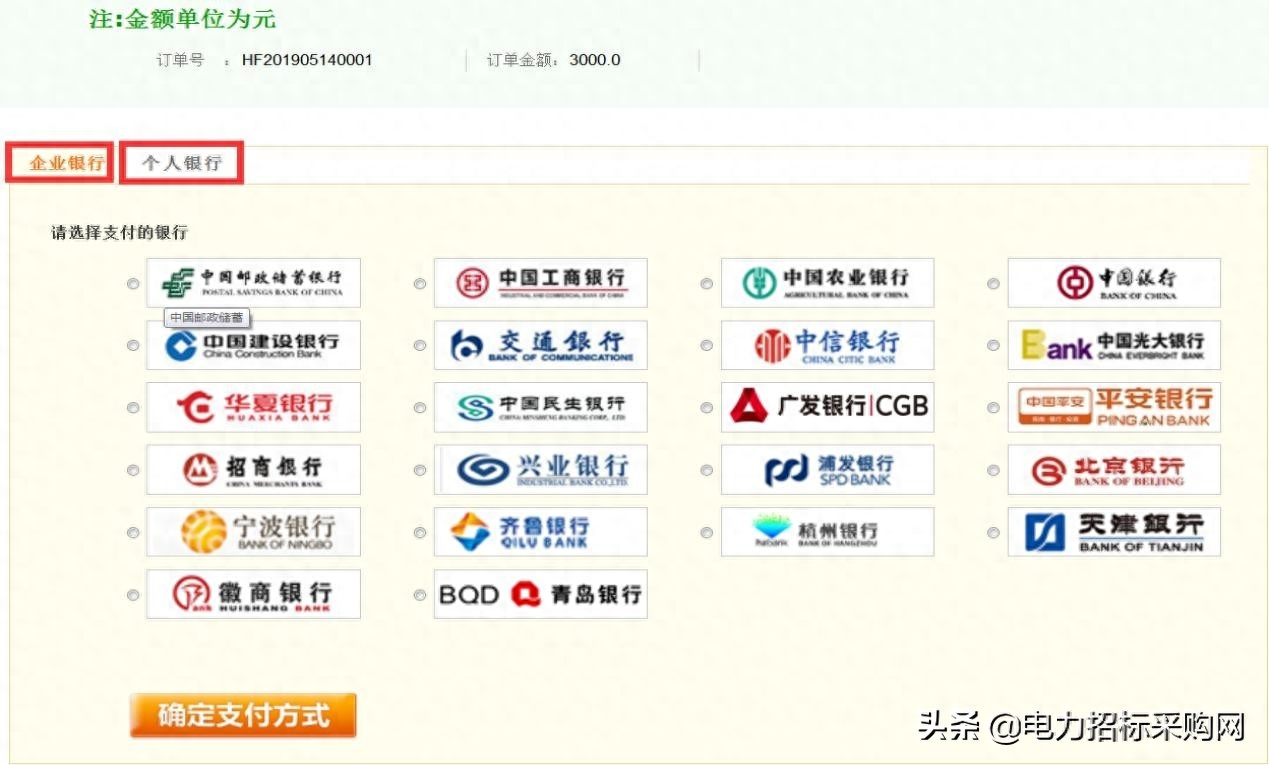The height and width of the screenshot is (765, 1269).
Task: Select the Huaxia Bank radio button
Action: click(133, 408)
